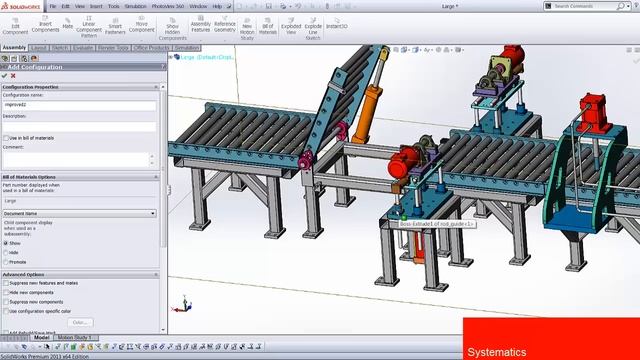
Task: Click the Configuration name field
Action: coord(80,105)
